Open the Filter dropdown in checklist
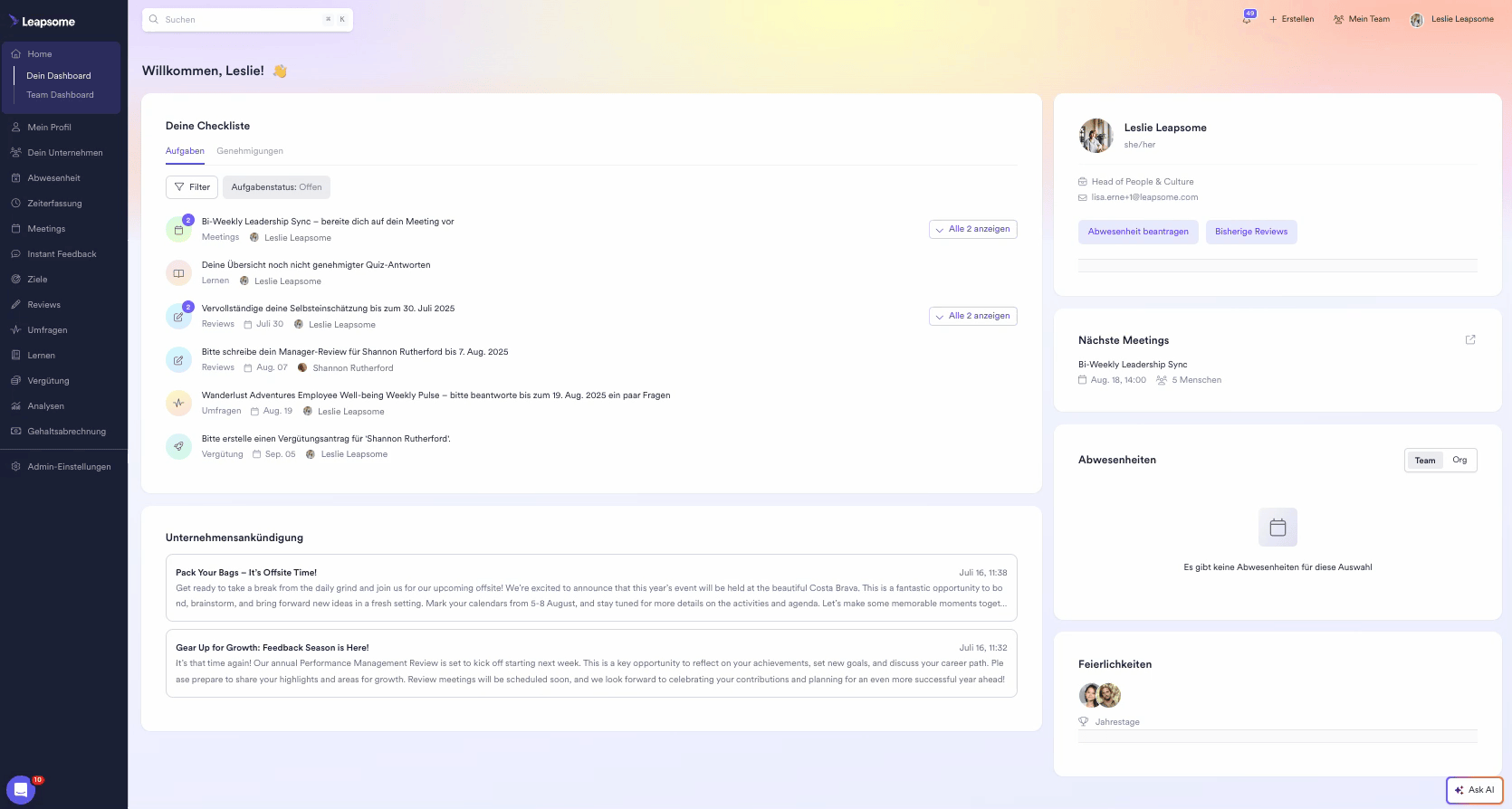The width and height of the screenshot is (1512, 809). [x=192, y=187]
